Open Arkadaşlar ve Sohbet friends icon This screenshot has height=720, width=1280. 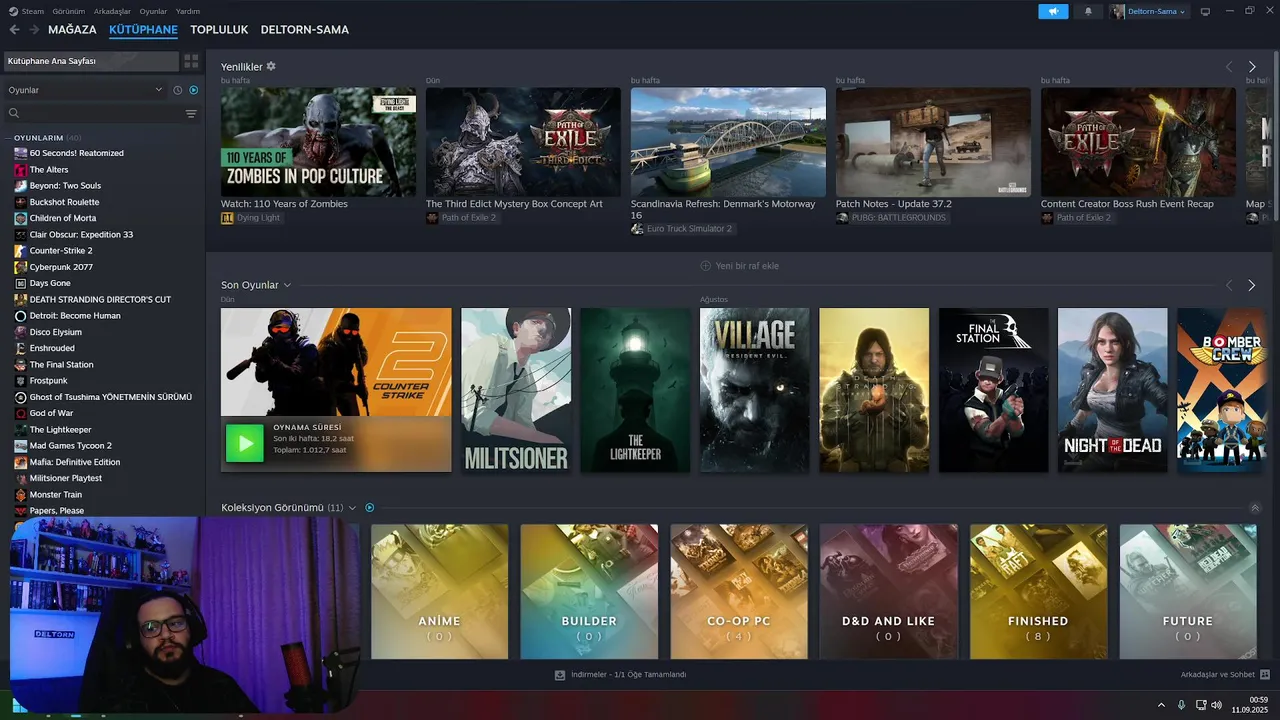pyautogui.click(x=1265, y=675)
